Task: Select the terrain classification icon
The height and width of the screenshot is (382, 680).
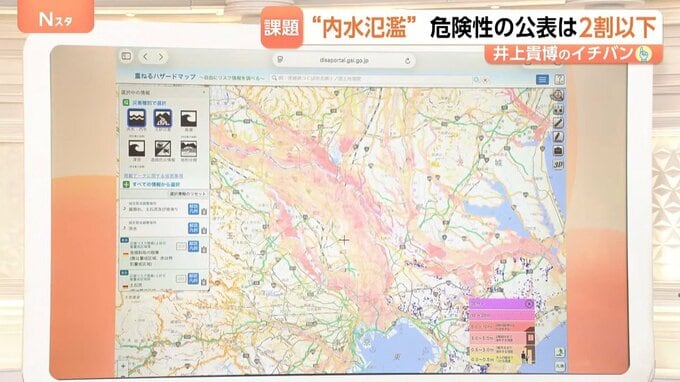Action: (189, 148)
